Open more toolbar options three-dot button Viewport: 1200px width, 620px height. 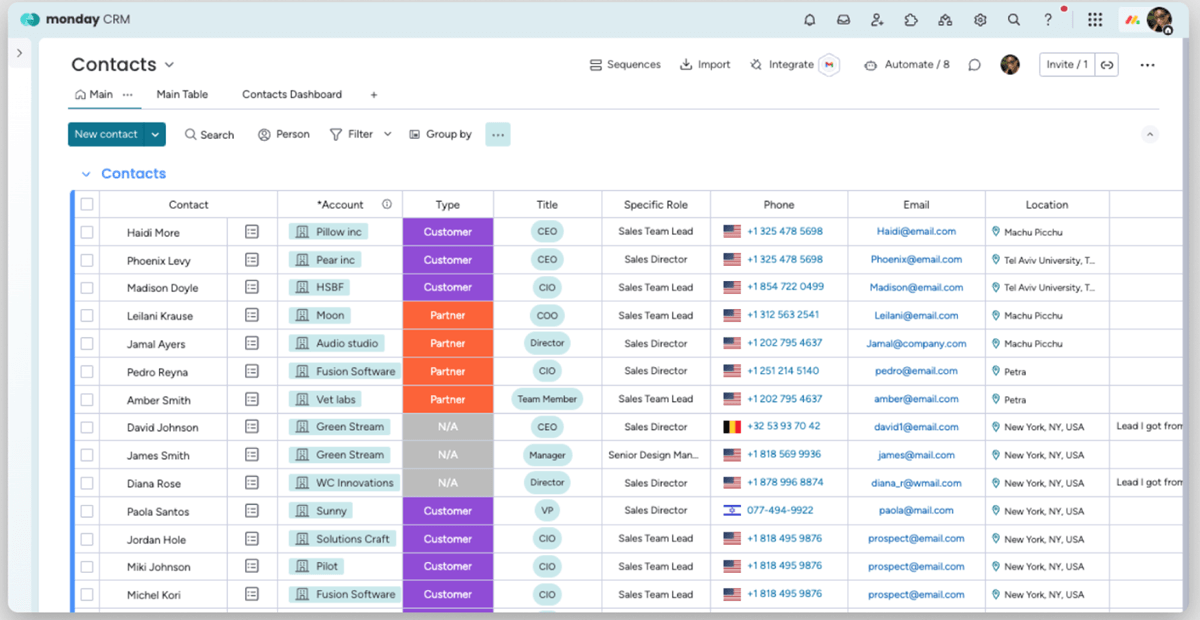click(x=498, y=134)
